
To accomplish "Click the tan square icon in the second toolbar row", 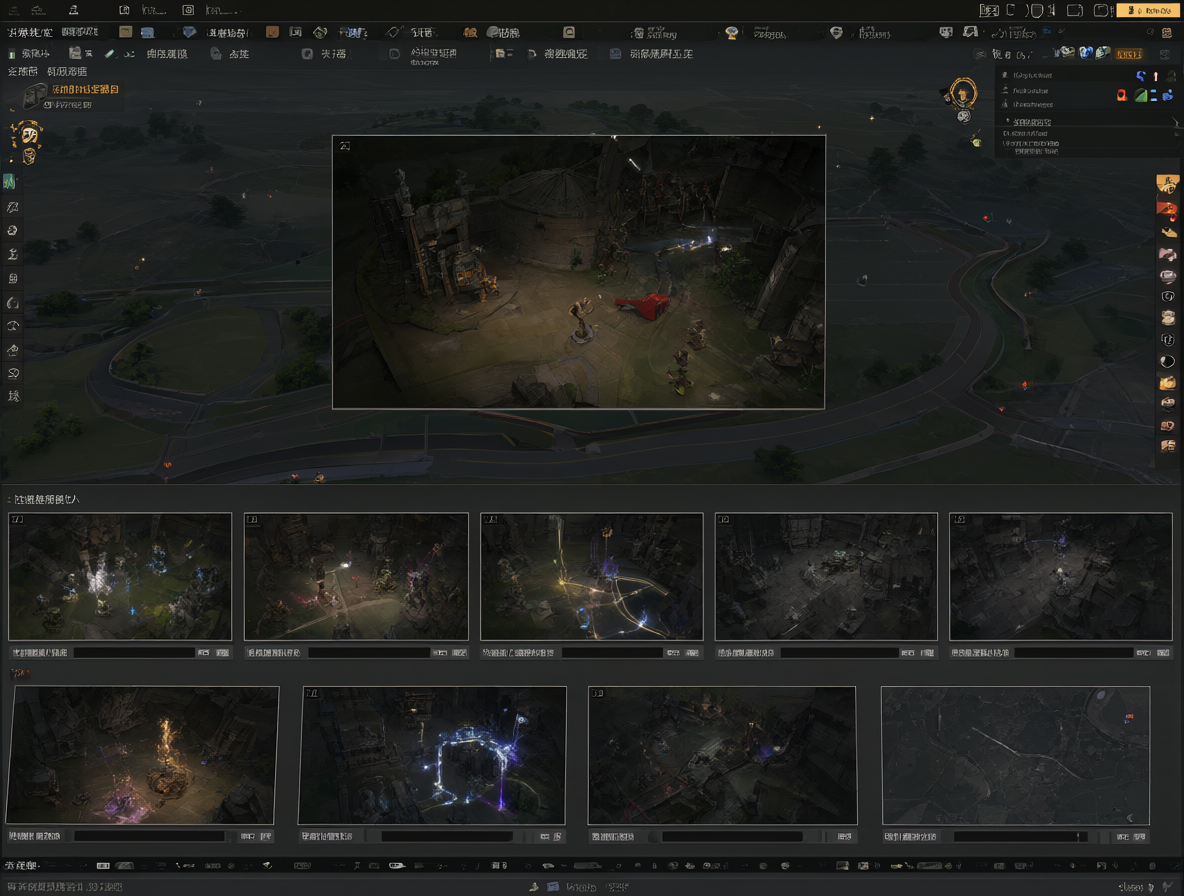I will click(125, 32).
